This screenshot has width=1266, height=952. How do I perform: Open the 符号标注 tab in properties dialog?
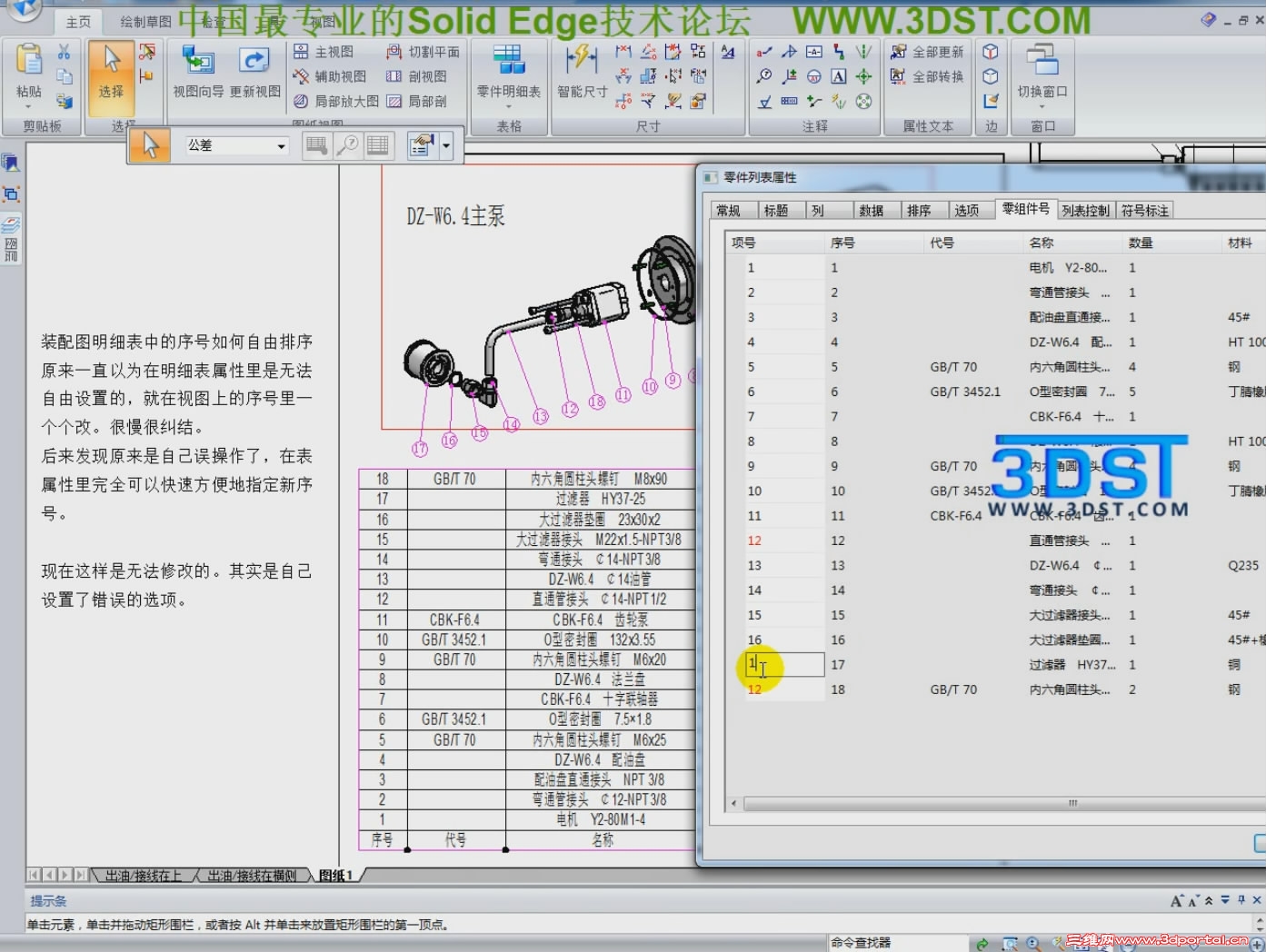tap(1145, 211)
